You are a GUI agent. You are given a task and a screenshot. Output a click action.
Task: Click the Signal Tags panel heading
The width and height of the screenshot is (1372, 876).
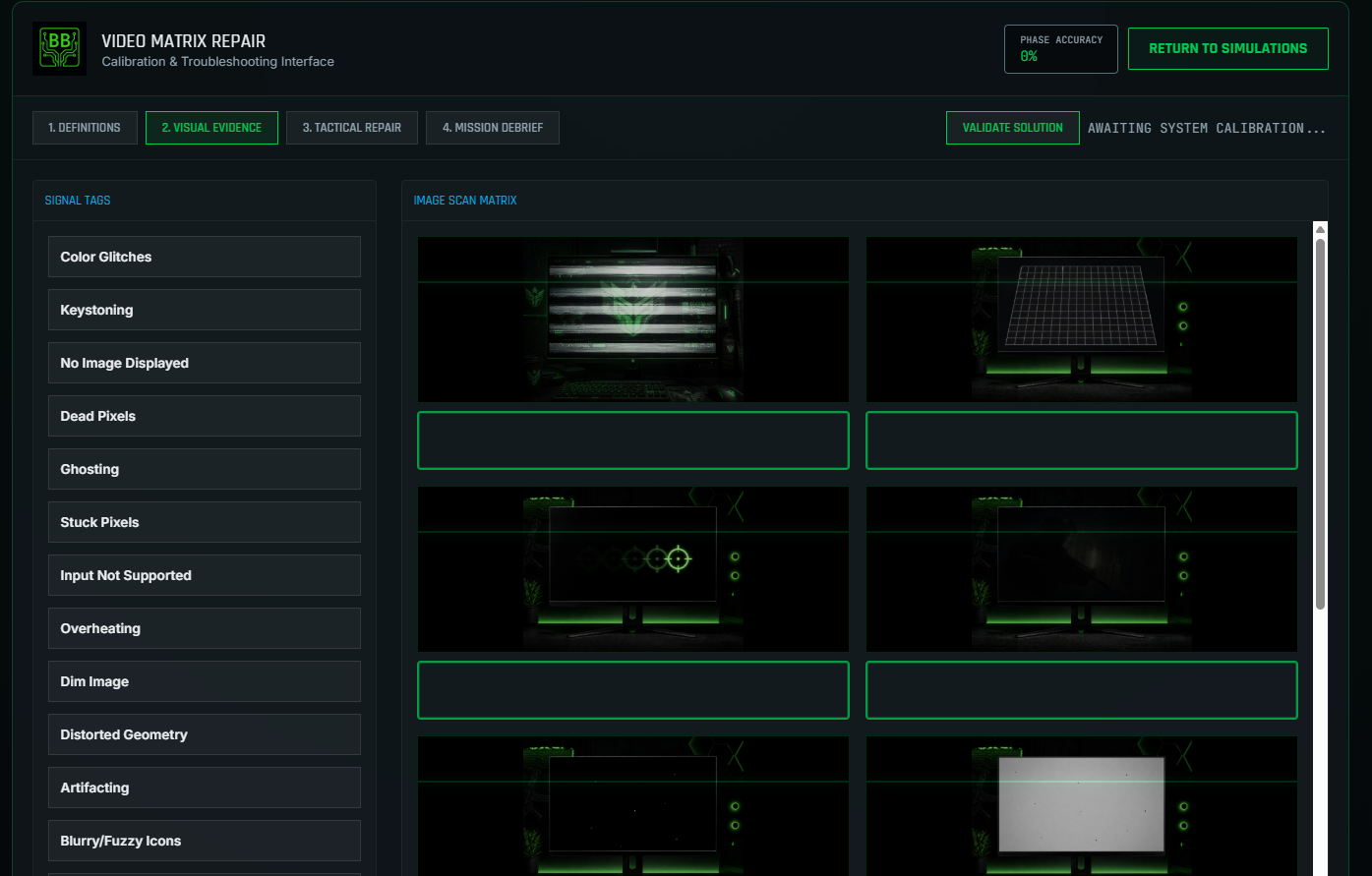78,200
